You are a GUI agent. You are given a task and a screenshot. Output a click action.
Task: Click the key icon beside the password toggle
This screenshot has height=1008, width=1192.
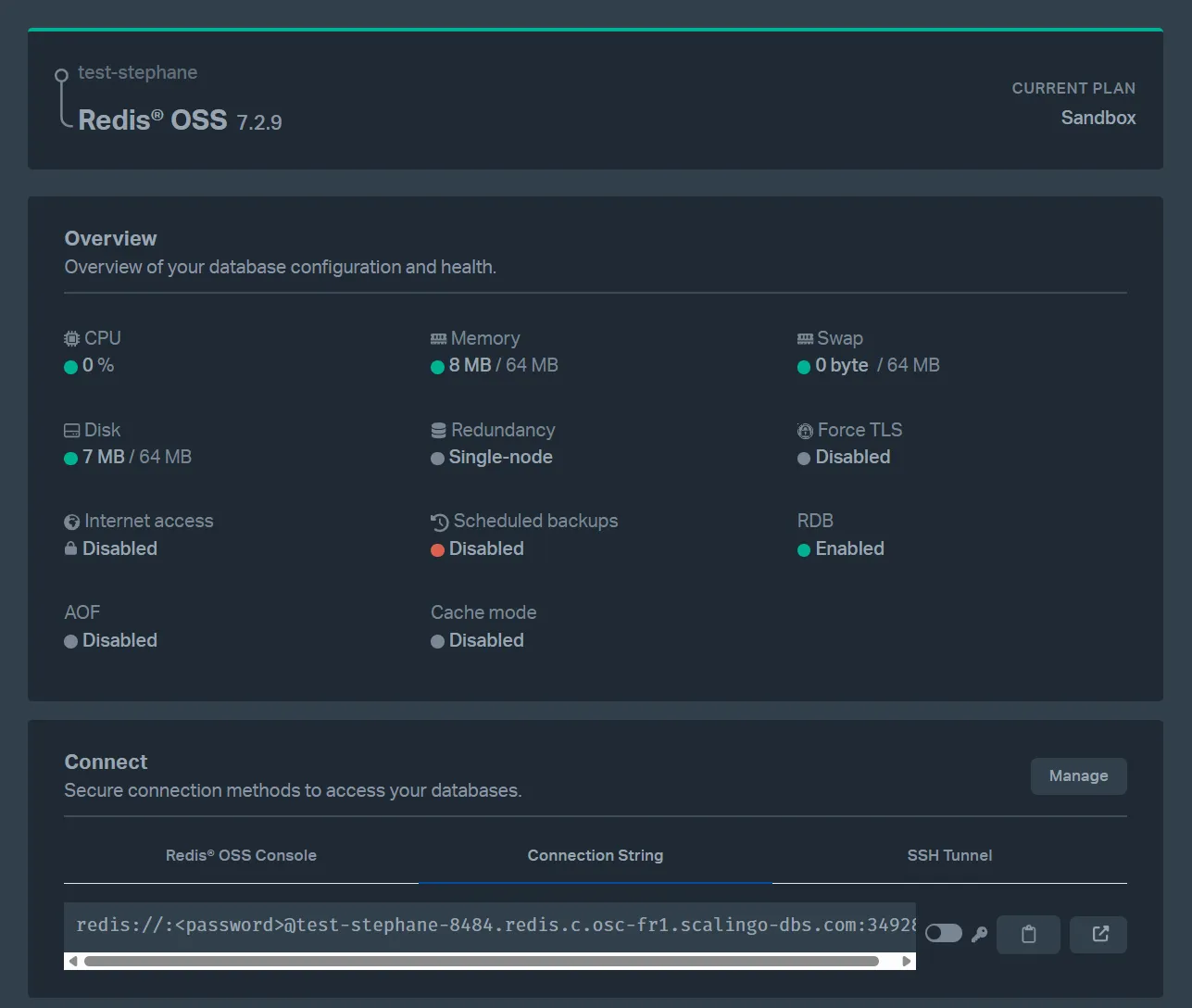[x=979, y=934]
